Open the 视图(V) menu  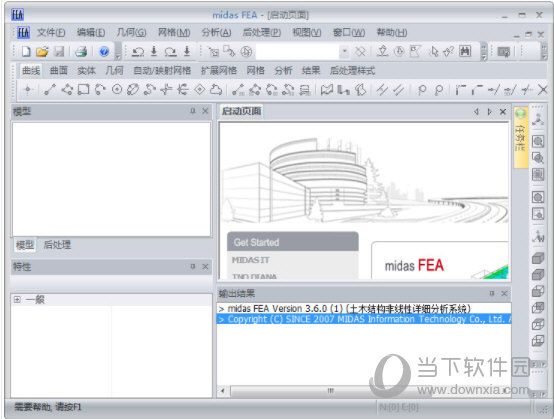pos(307,33)
